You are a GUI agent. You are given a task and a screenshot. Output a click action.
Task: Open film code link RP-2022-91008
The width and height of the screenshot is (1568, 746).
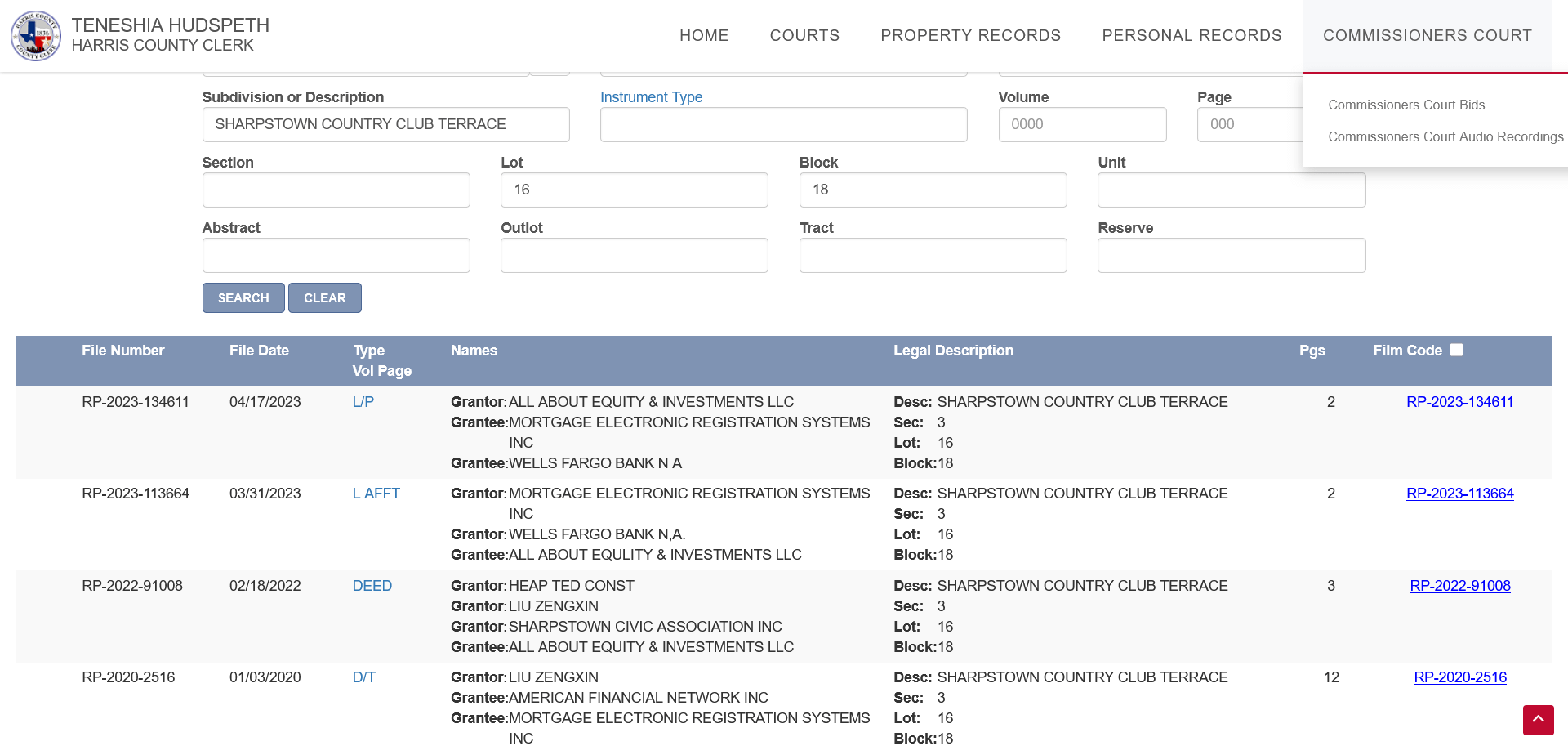(1459, 586)
